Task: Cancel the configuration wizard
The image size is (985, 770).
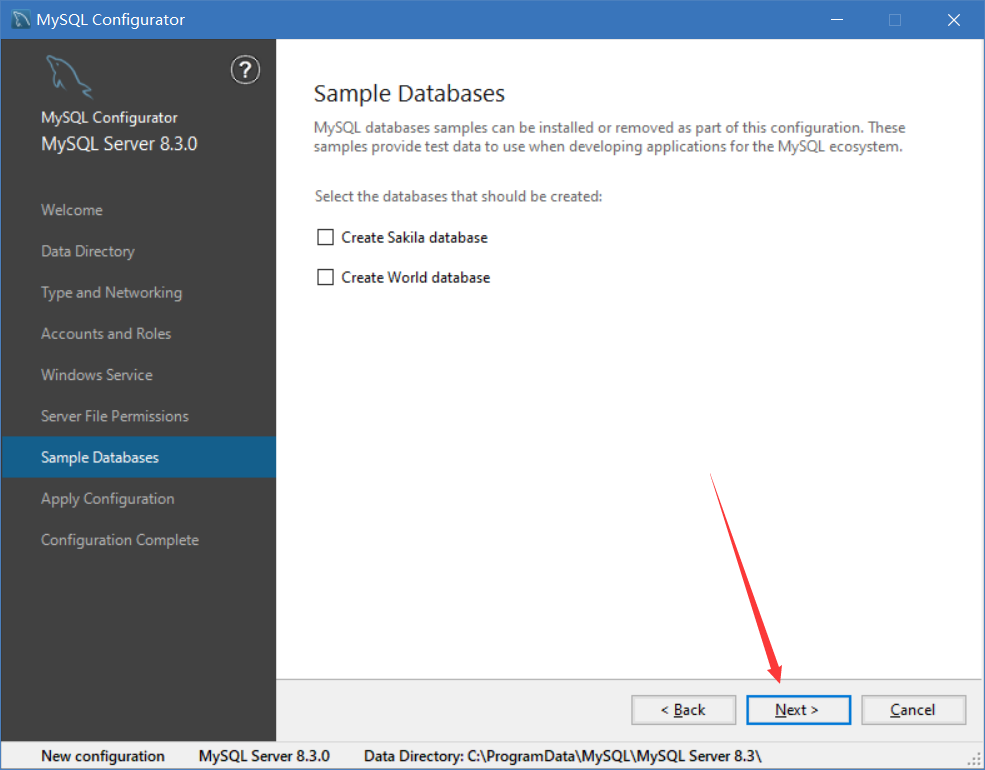Action: [913, 710]
